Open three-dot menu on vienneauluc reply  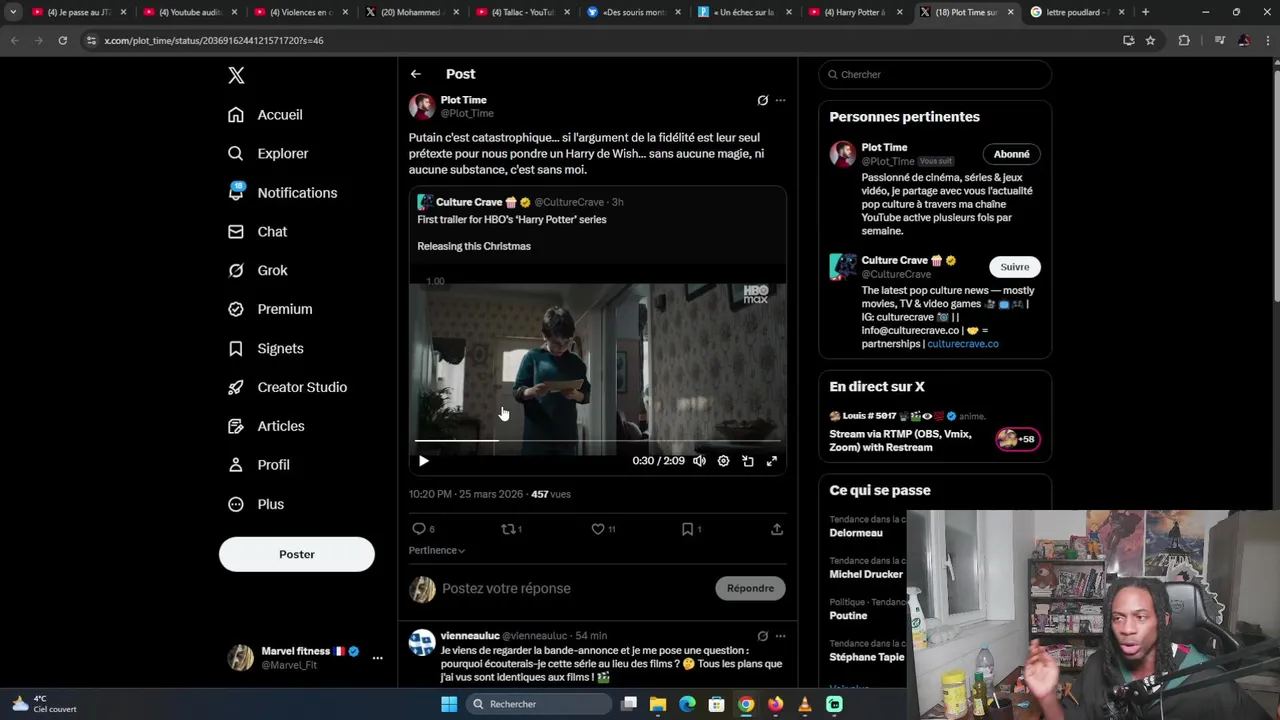click(x=781, y=637)
